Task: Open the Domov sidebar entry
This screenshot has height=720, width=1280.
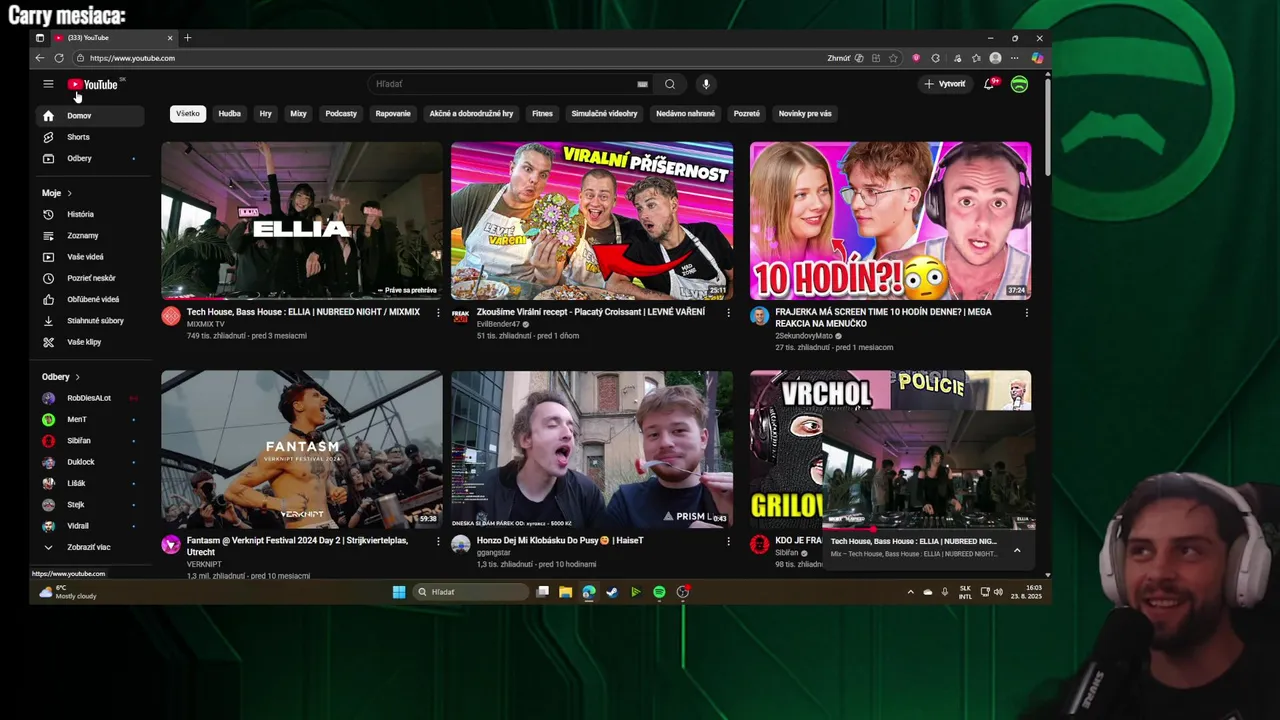Action: point(91,116)
